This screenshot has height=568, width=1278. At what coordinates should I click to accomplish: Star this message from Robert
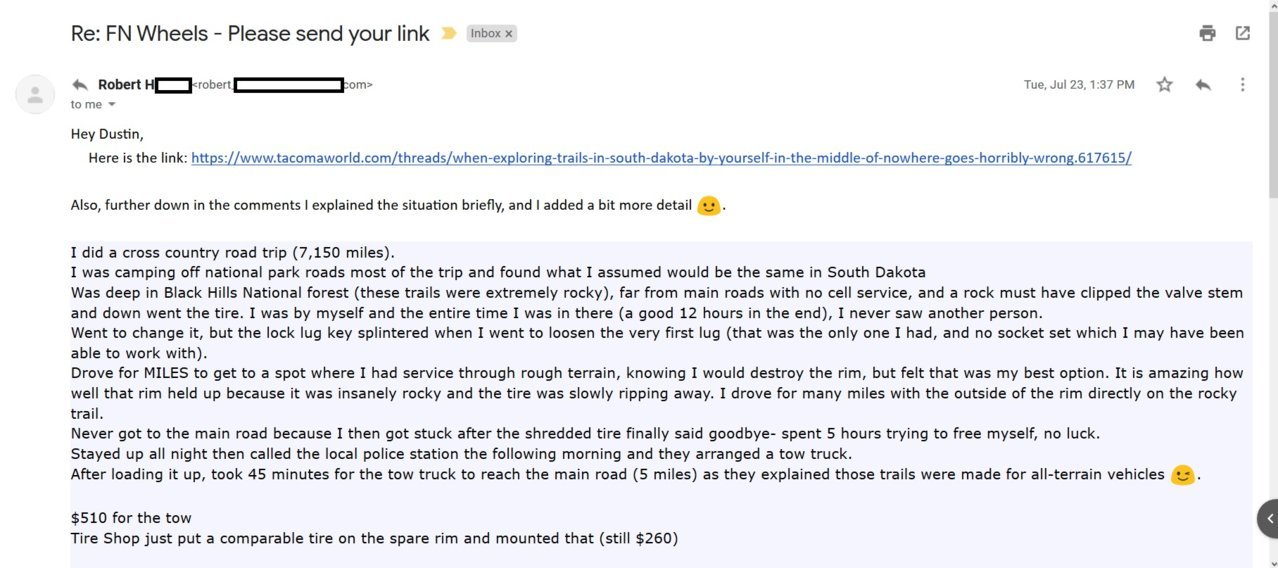point(1164,85)
